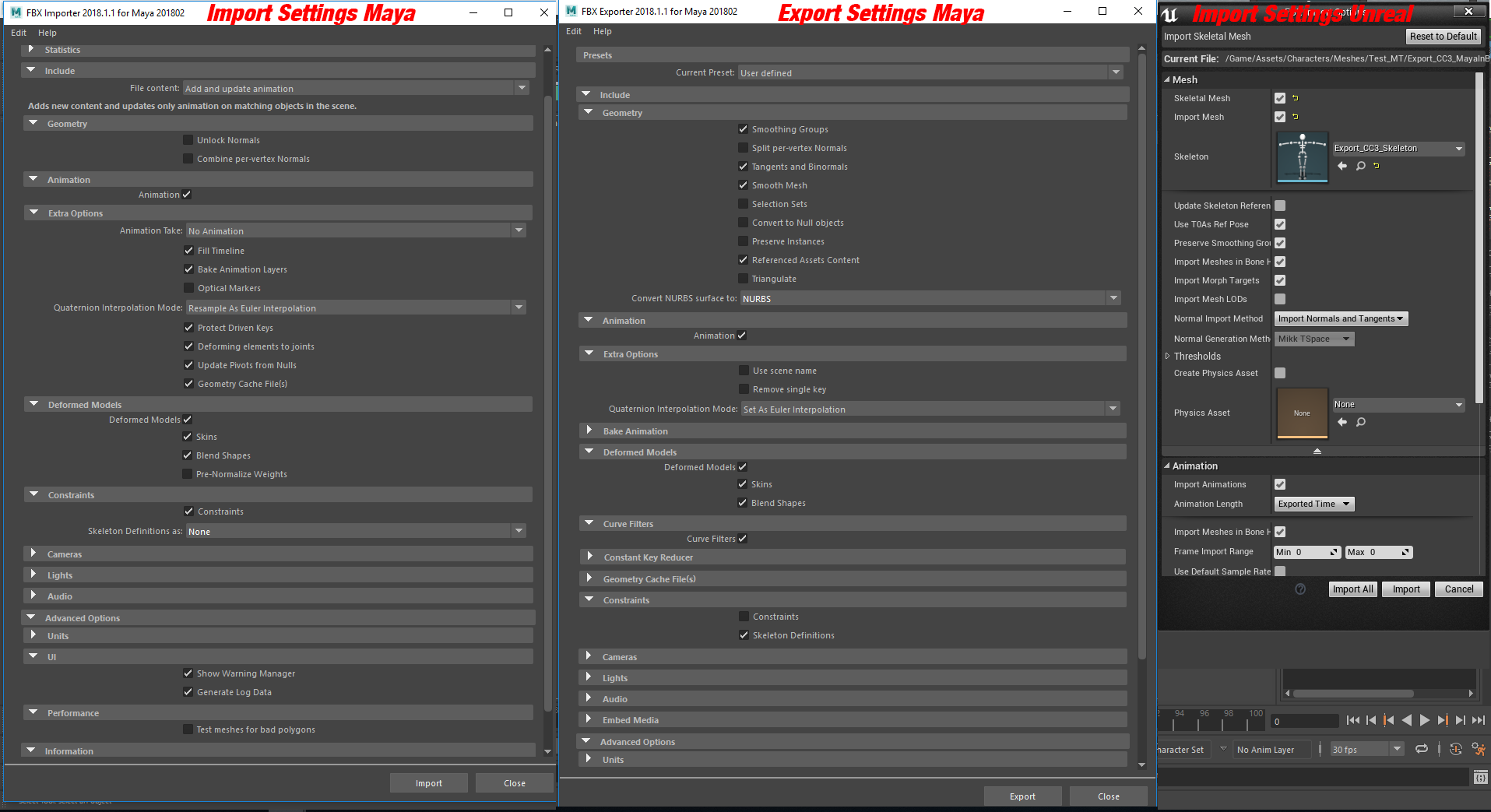Use selected asset arrow for Skeleton
Screen dimensions: 1491x812
click(x=1342, y=166)
